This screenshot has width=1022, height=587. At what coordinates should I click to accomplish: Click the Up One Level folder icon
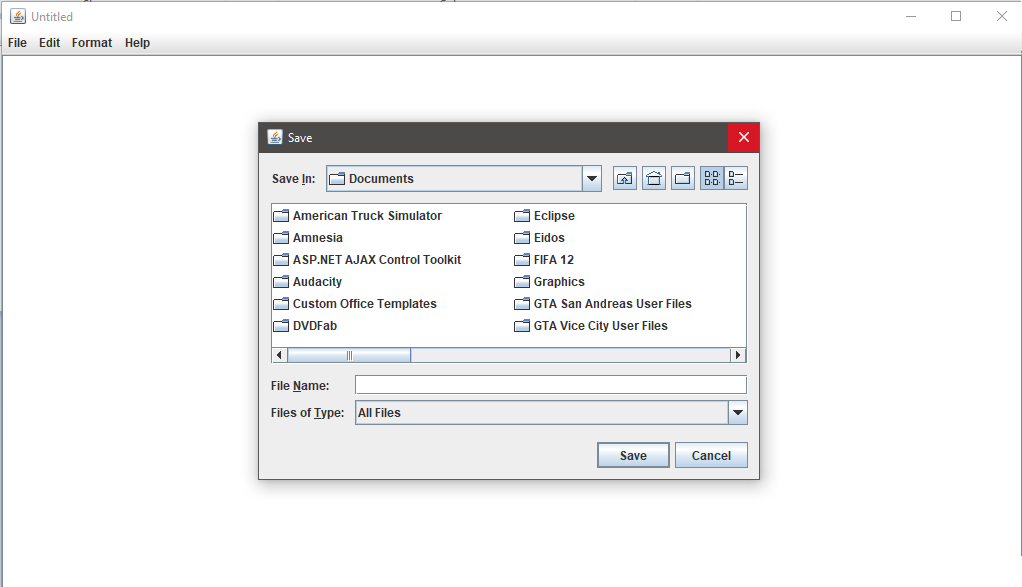pos(624,177)
